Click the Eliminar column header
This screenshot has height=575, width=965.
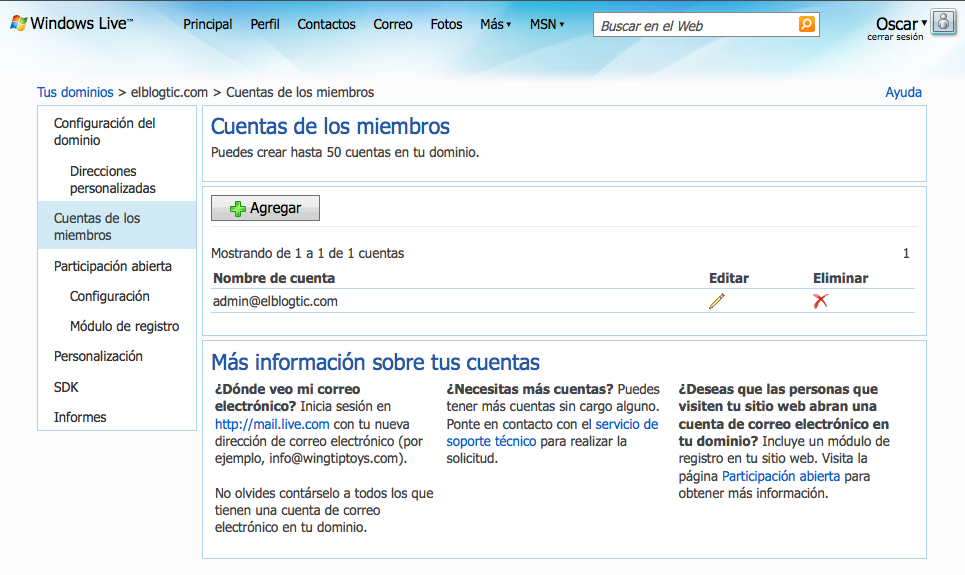(x=840, y=278)
